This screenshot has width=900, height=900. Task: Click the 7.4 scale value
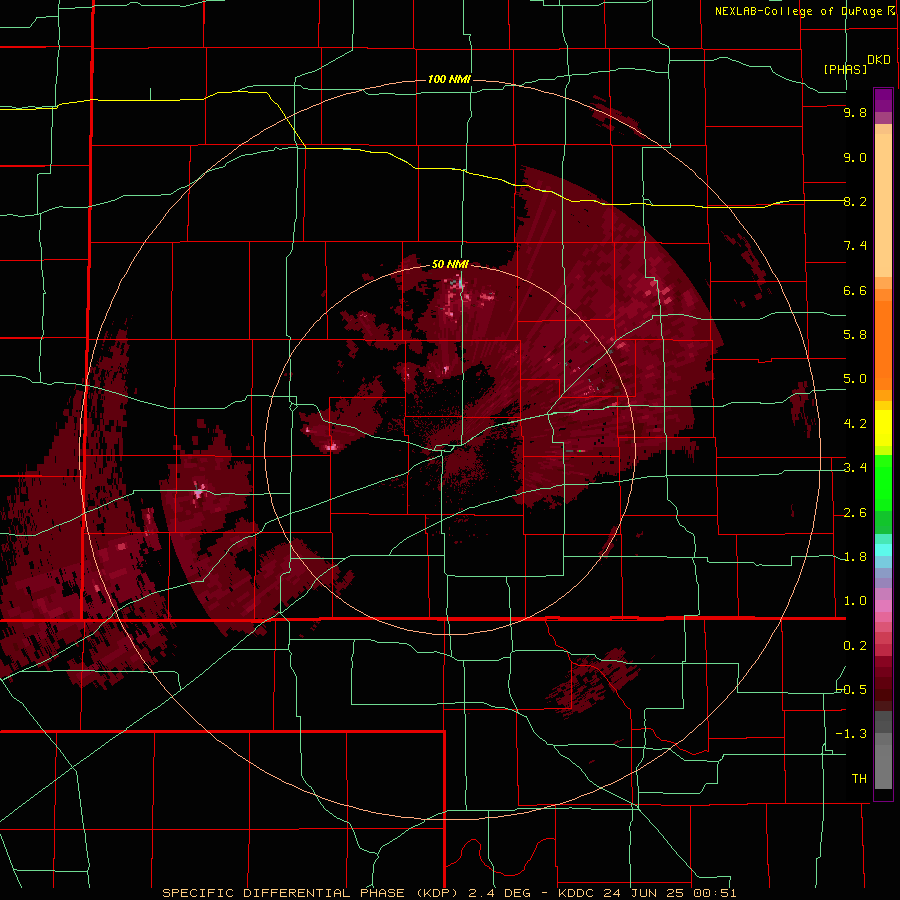(x=855, y=246)
